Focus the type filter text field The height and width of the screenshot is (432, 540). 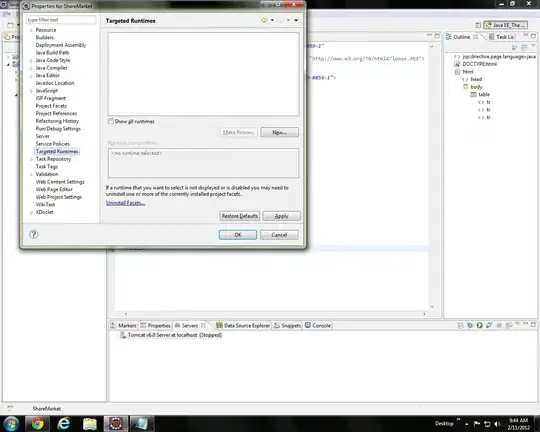pos(61,20)
